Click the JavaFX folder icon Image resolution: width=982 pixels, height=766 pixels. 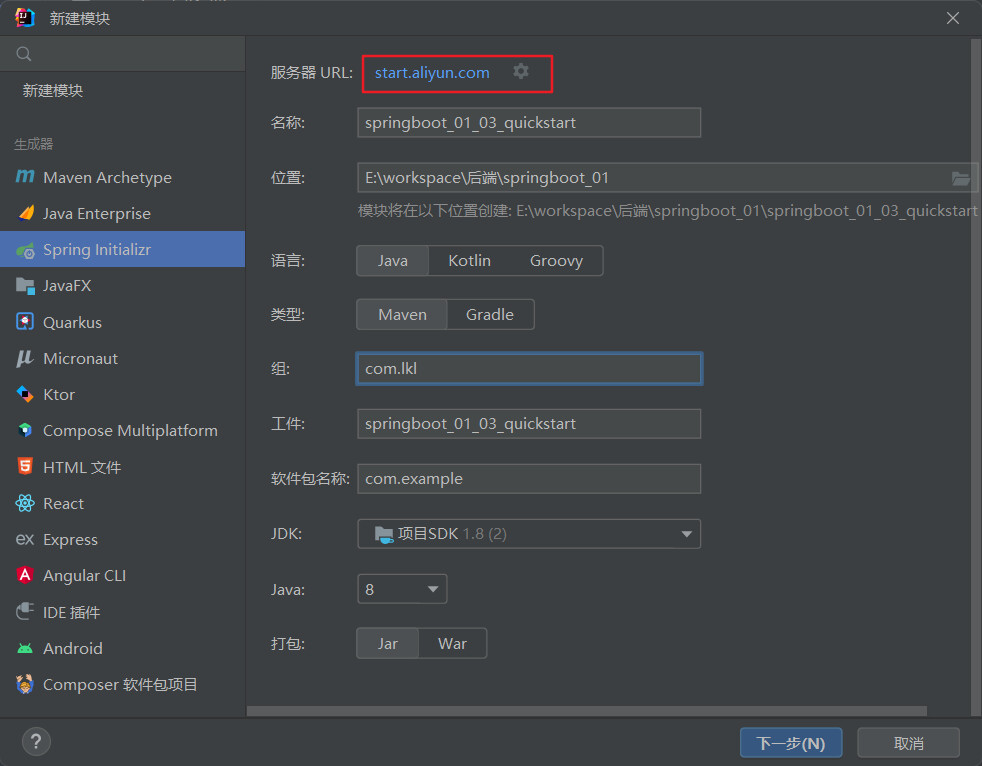click(25, 286)
